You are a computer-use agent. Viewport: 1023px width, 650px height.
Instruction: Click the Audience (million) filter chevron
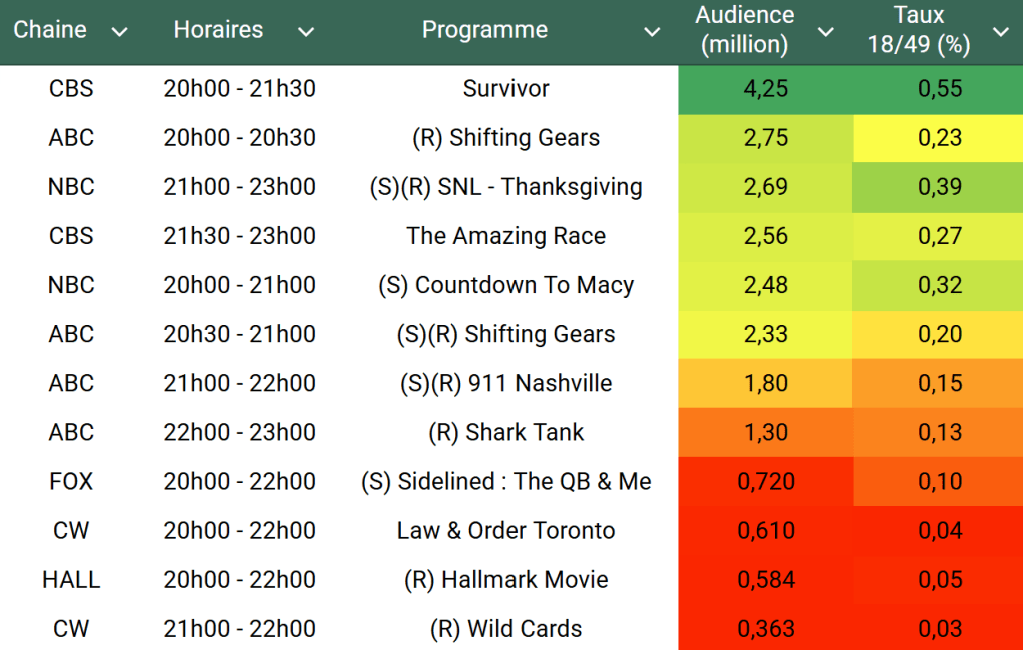[x=826, y=32]
